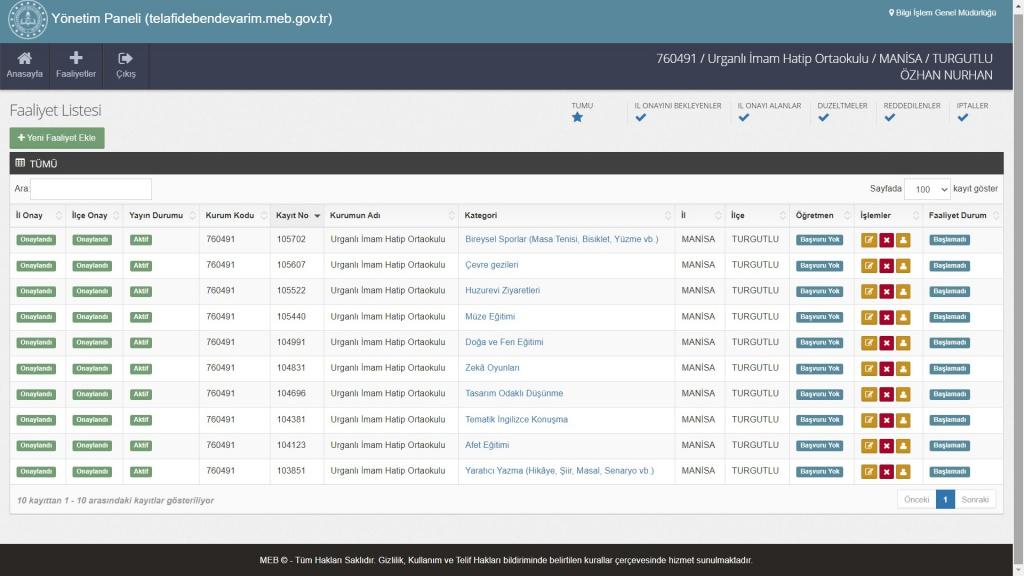Image resolution: width=1024 pixels, height=576 pixels.
Task: Select the İPTALLER filter tab
Action: pos(963,118)
